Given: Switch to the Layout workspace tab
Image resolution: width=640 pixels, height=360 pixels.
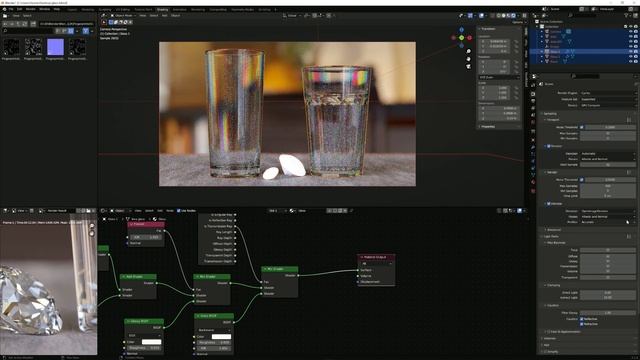Looking at the screenshot, I should coord(72,9).
